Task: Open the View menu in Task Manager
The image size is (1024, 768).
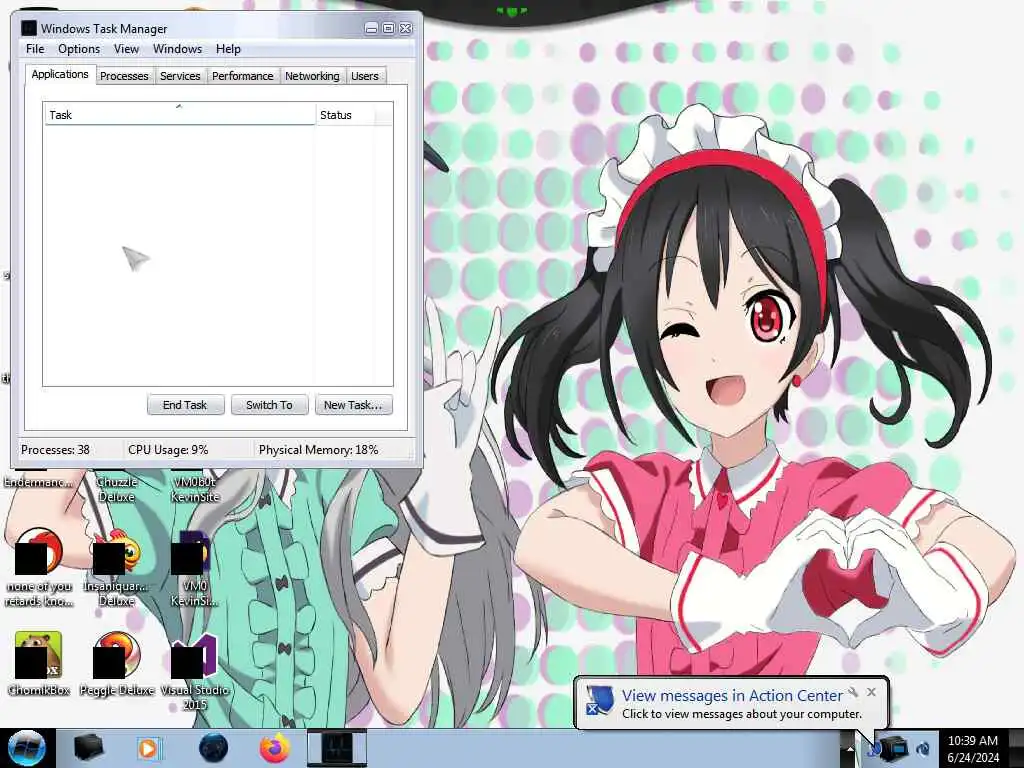Action: tap(126, 49)
